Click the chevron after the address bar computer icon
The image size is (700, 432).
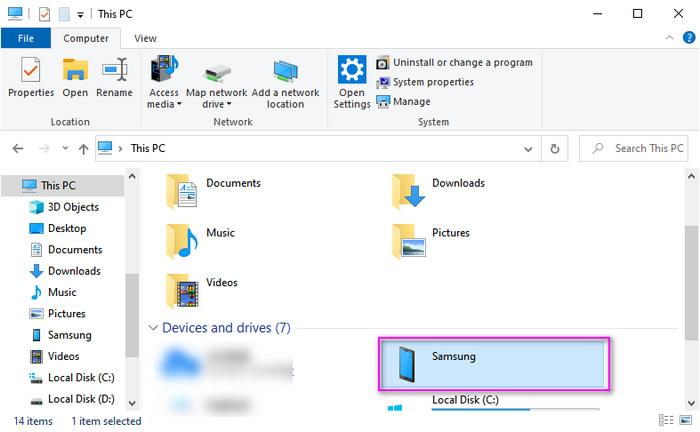(120, 149)
